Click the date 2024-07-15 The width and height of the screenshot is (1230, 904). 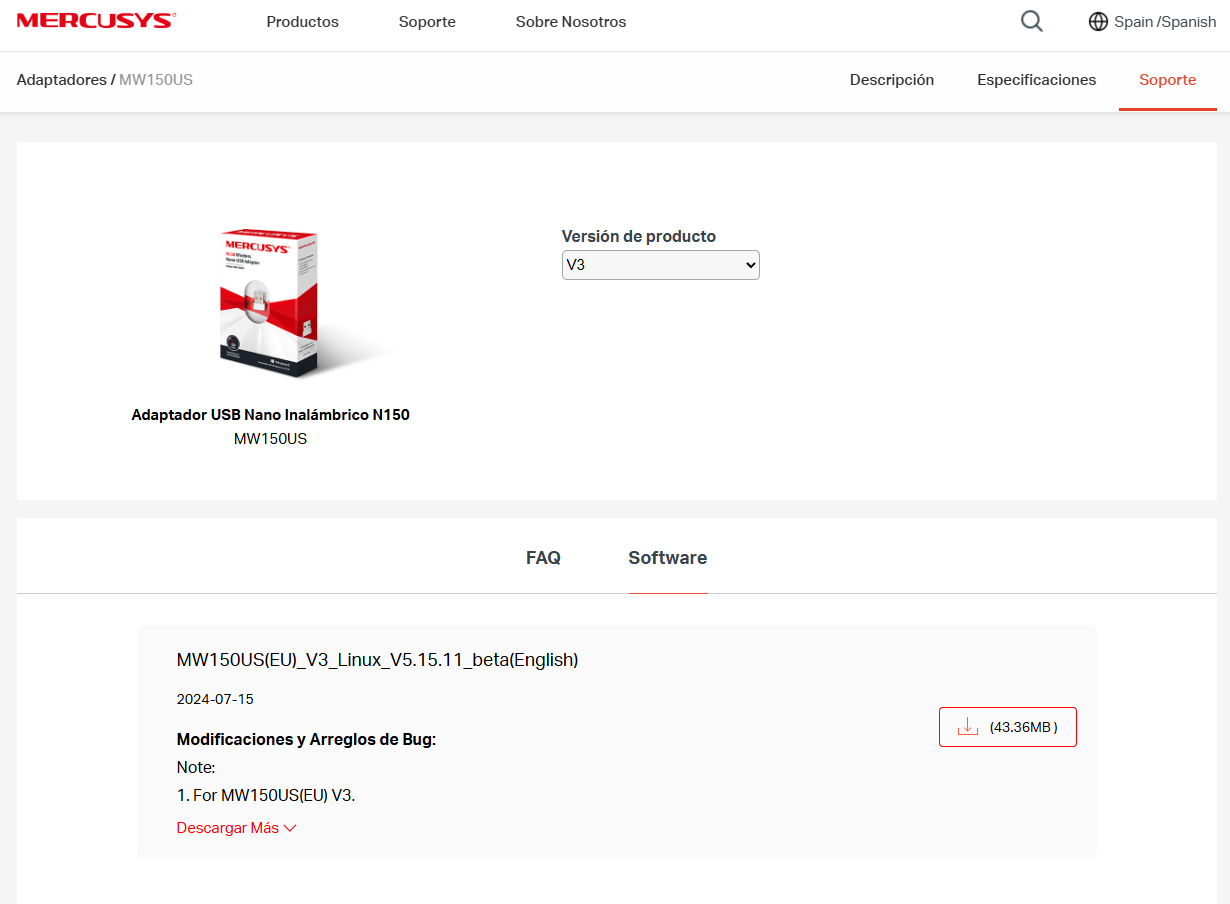[x=215, y=699]
